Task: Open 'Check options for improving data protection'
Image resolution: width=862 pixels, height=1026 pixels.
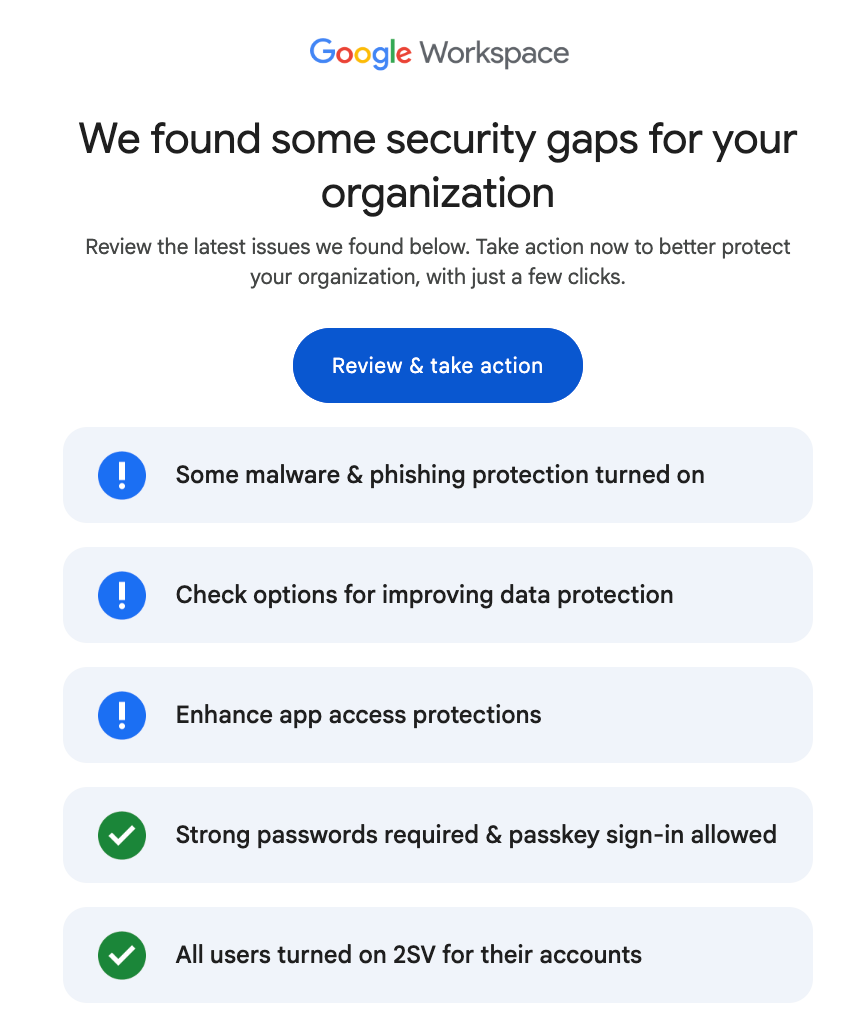Action: [x=424, y=595]
